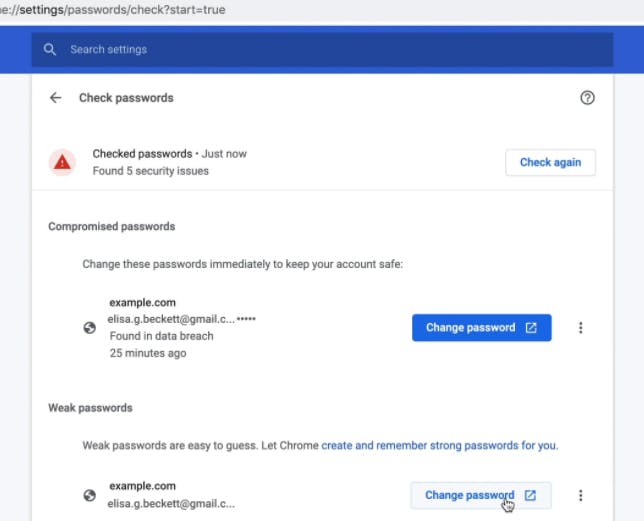Go back using the arrow beside Check passwords

coord(56,98)
